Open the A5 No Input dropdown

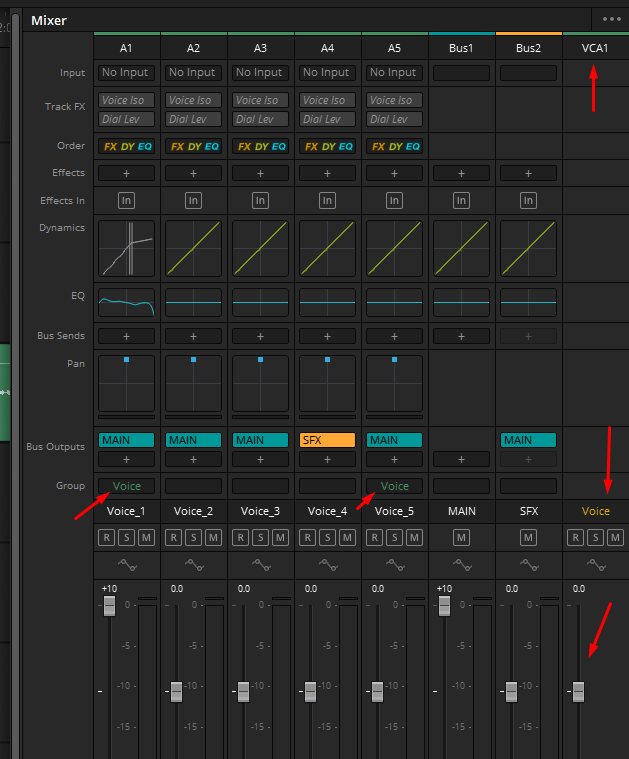pyautogui.click(x=394, y=73)
